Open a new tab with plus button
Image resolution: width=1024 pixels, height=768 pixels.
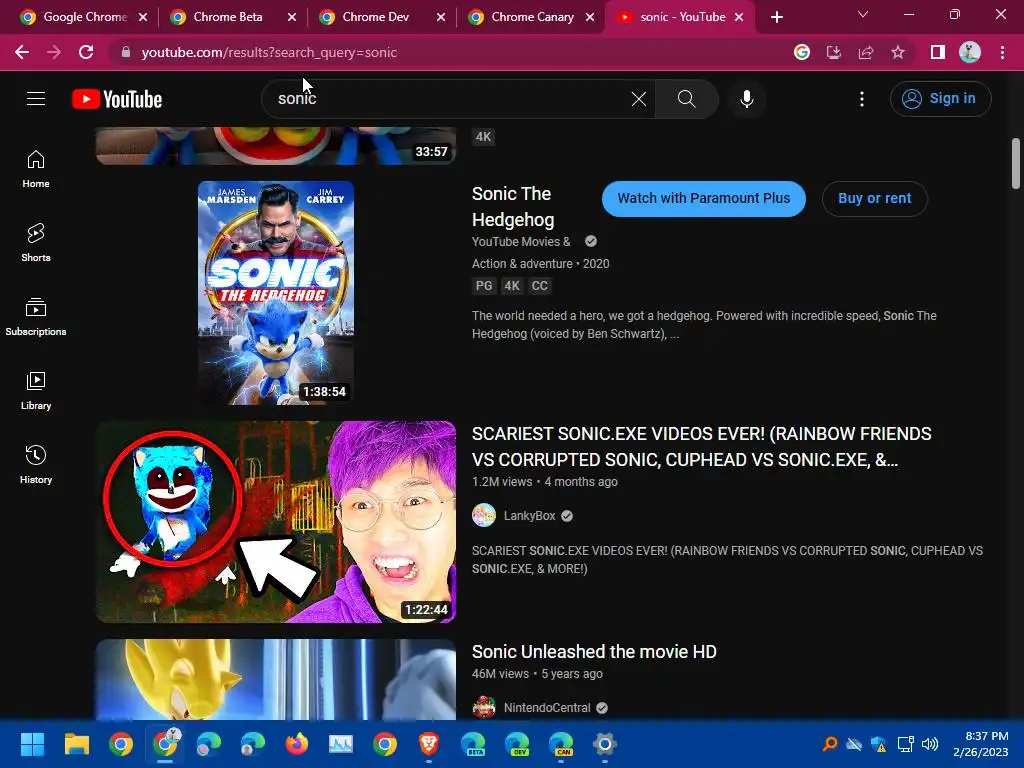[776, 17]
